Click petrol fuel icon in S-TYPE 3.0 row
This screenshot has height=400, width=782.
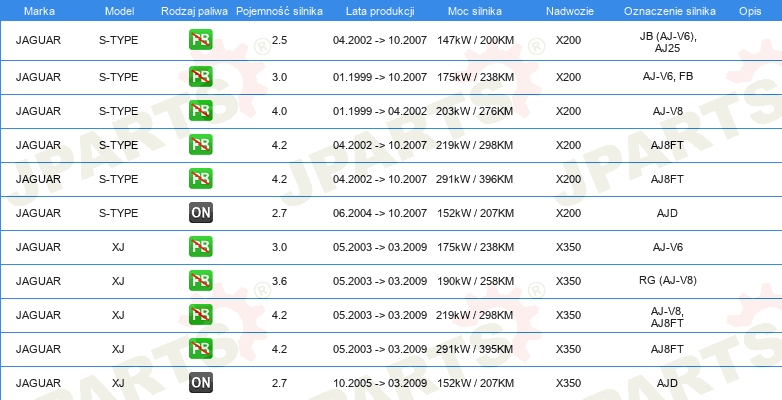[201, 77]
